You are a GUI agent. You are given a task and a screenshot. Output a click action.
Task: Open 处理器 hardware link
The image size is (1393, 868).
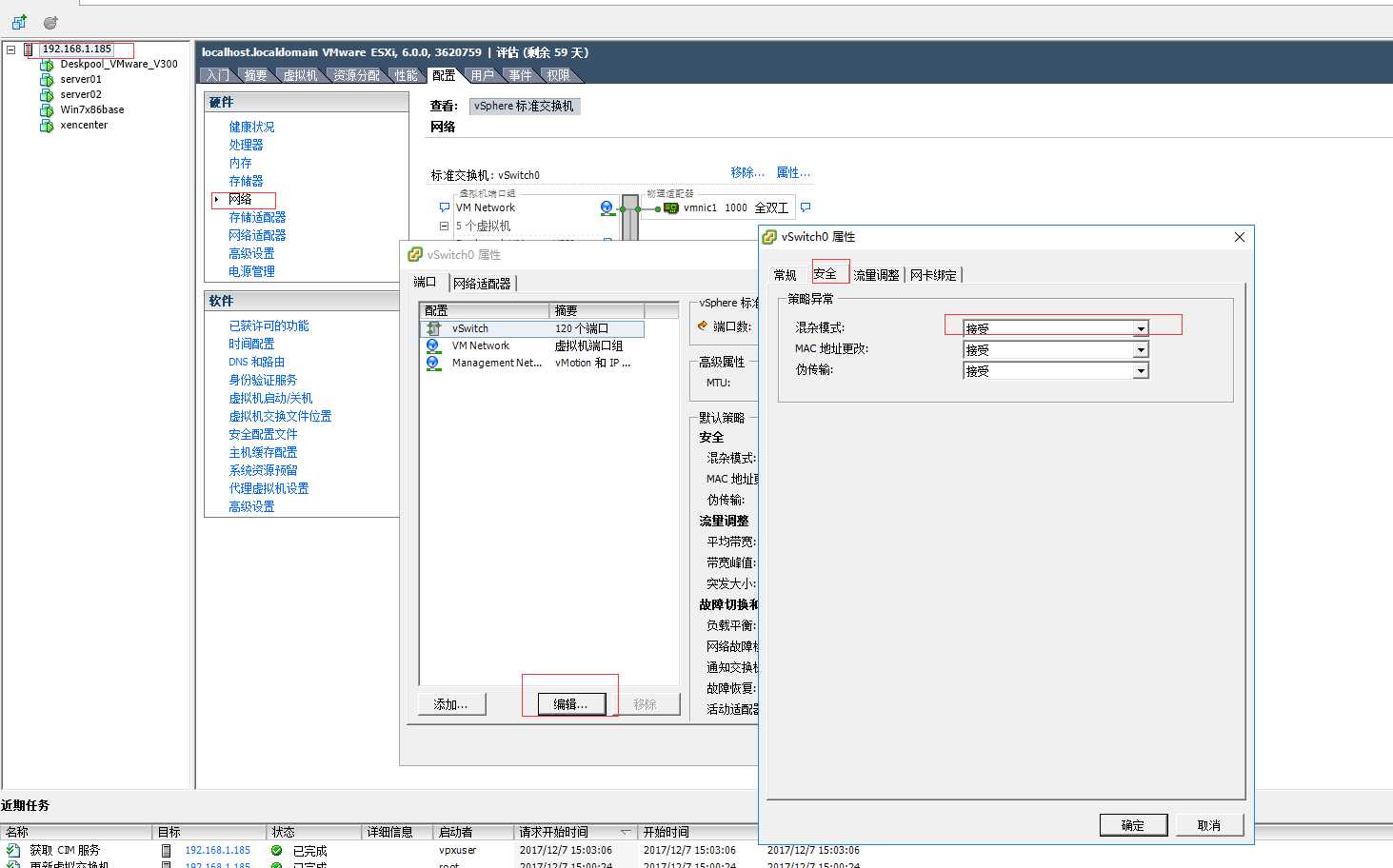[246, 145]
